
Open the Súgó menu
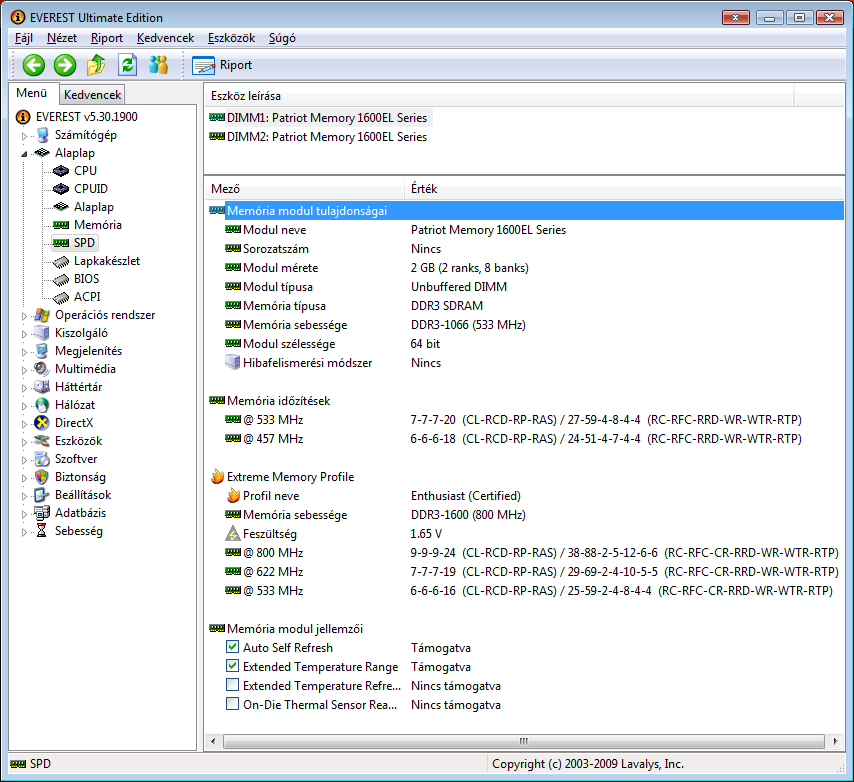point(282,38)
